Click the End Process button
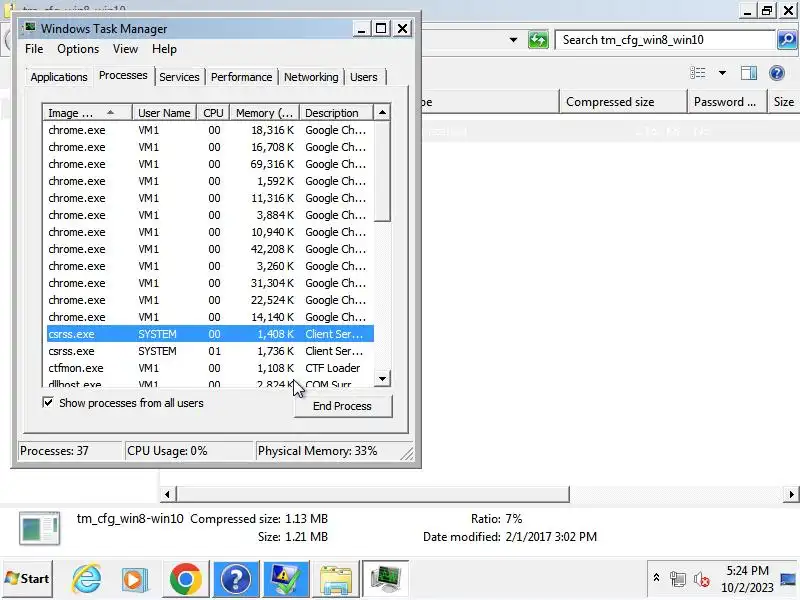Image resolution: width=800 pixels, height=600 pixels. 342,406
